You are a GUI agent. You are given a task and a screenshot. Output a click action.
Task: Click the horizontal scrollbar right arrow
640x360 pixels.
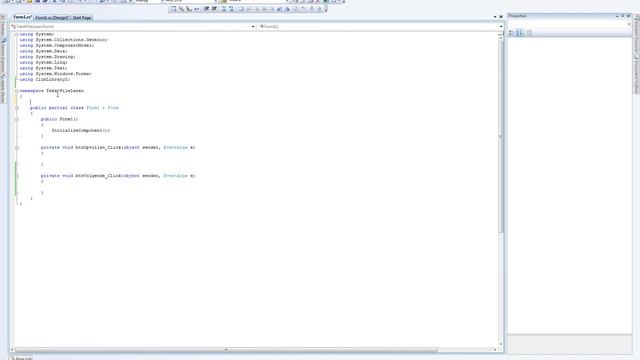point(495,350)
